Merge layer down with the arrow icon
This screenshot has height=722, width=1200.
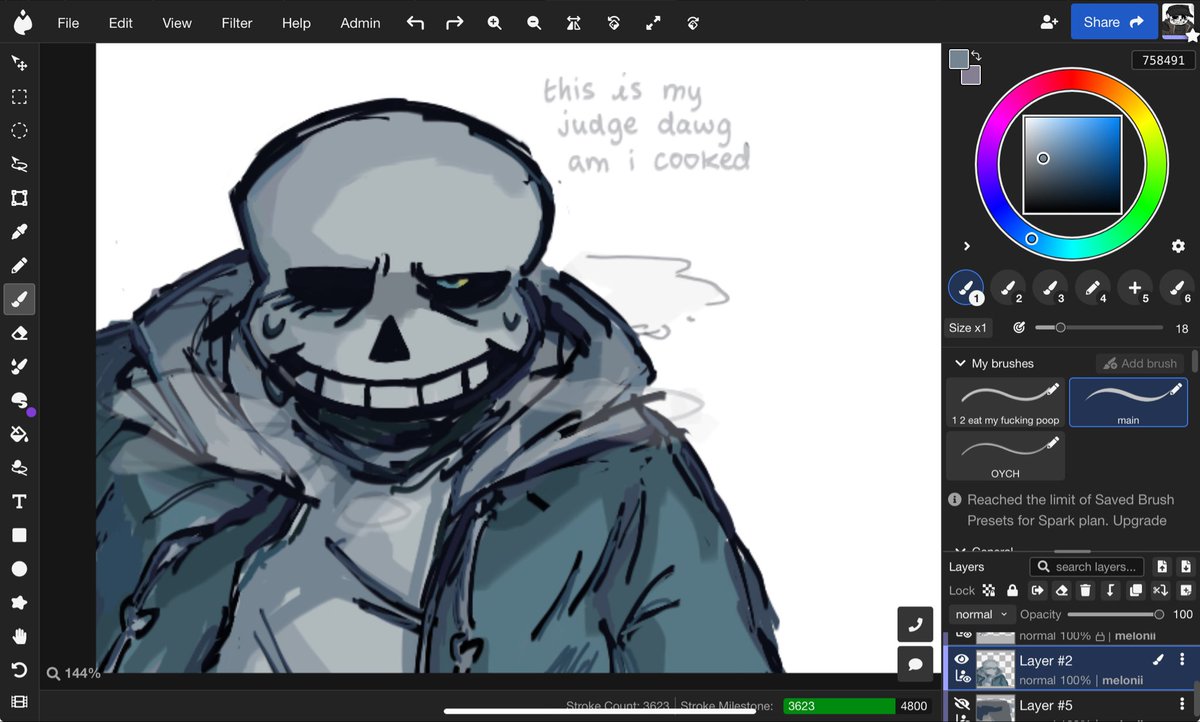pyautogui.click(x=1110, y=590)
